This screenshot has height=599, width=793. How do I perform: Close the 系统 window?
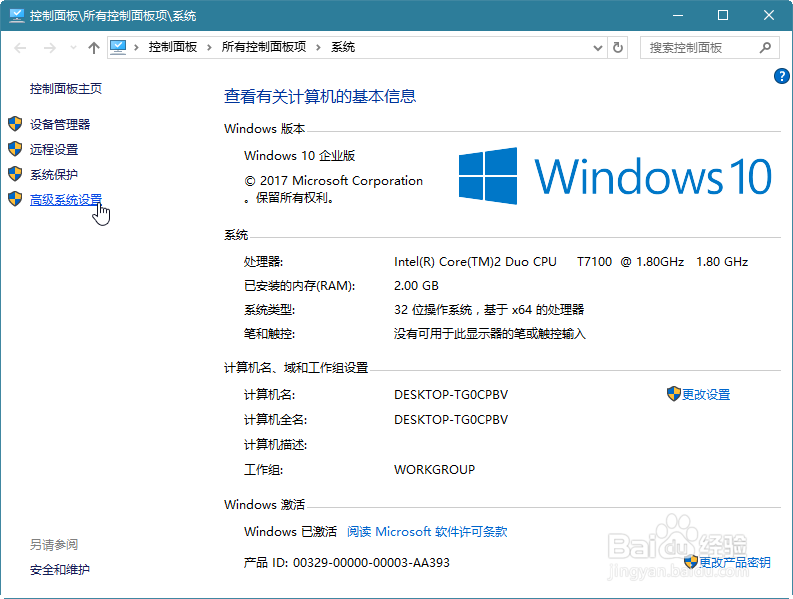tap(769, 15)
